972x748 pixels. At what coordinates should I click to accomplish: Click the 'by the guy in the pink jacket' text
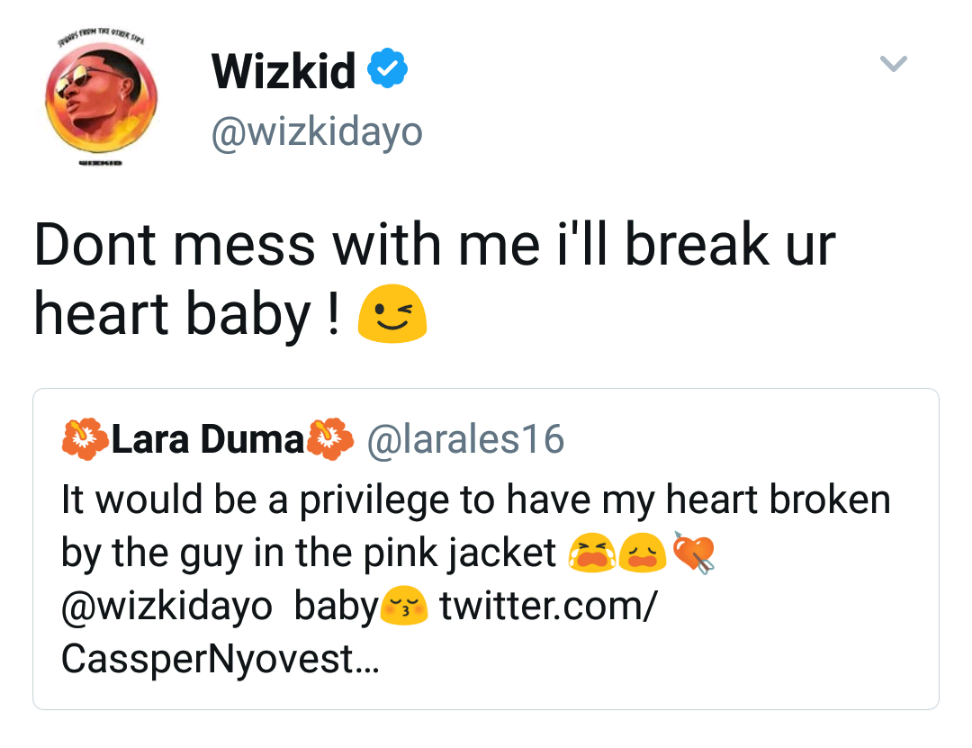309,553
